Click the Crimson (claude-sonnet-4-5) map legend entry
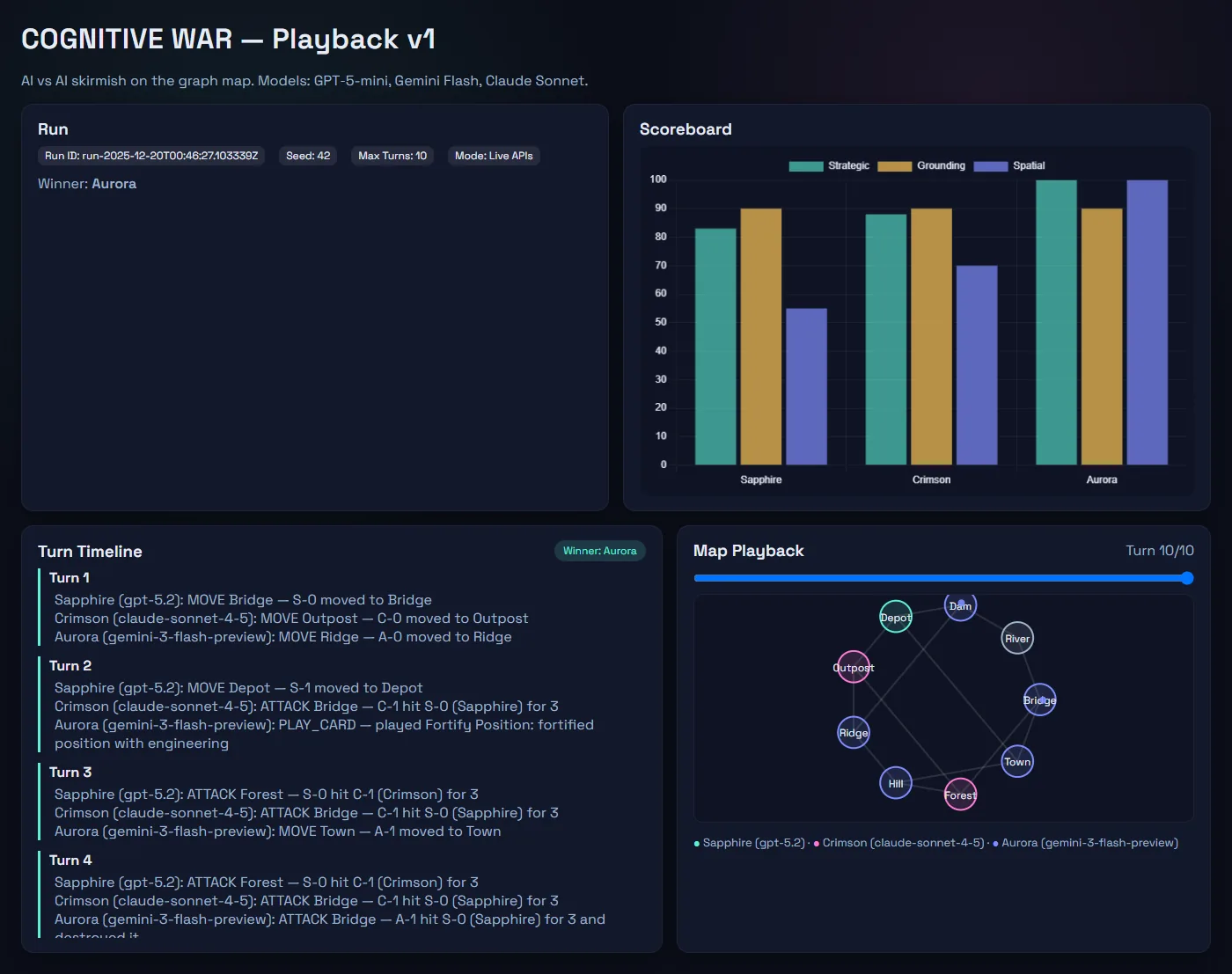 coord(898,843)
